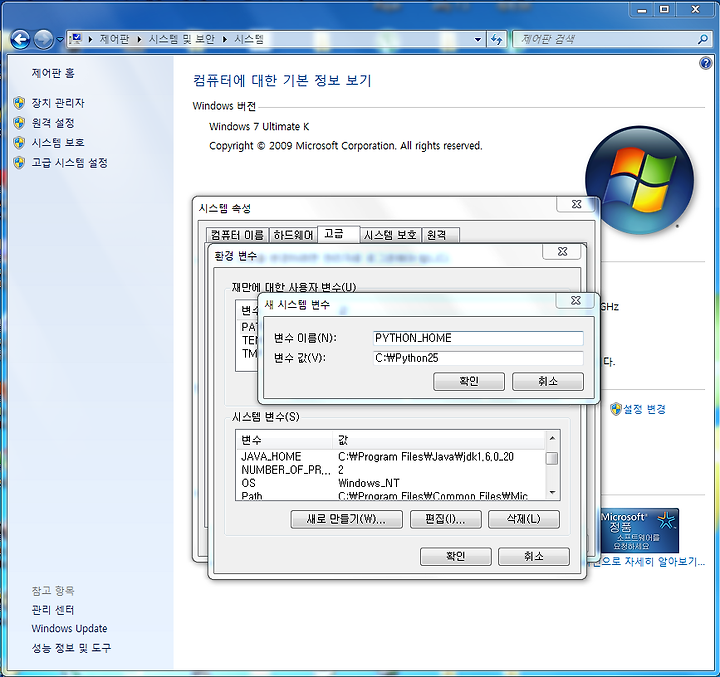The height and width of the screenshot is (677, 720).
Task: Click the control panel icon in address bar
Action: (76, 39)
